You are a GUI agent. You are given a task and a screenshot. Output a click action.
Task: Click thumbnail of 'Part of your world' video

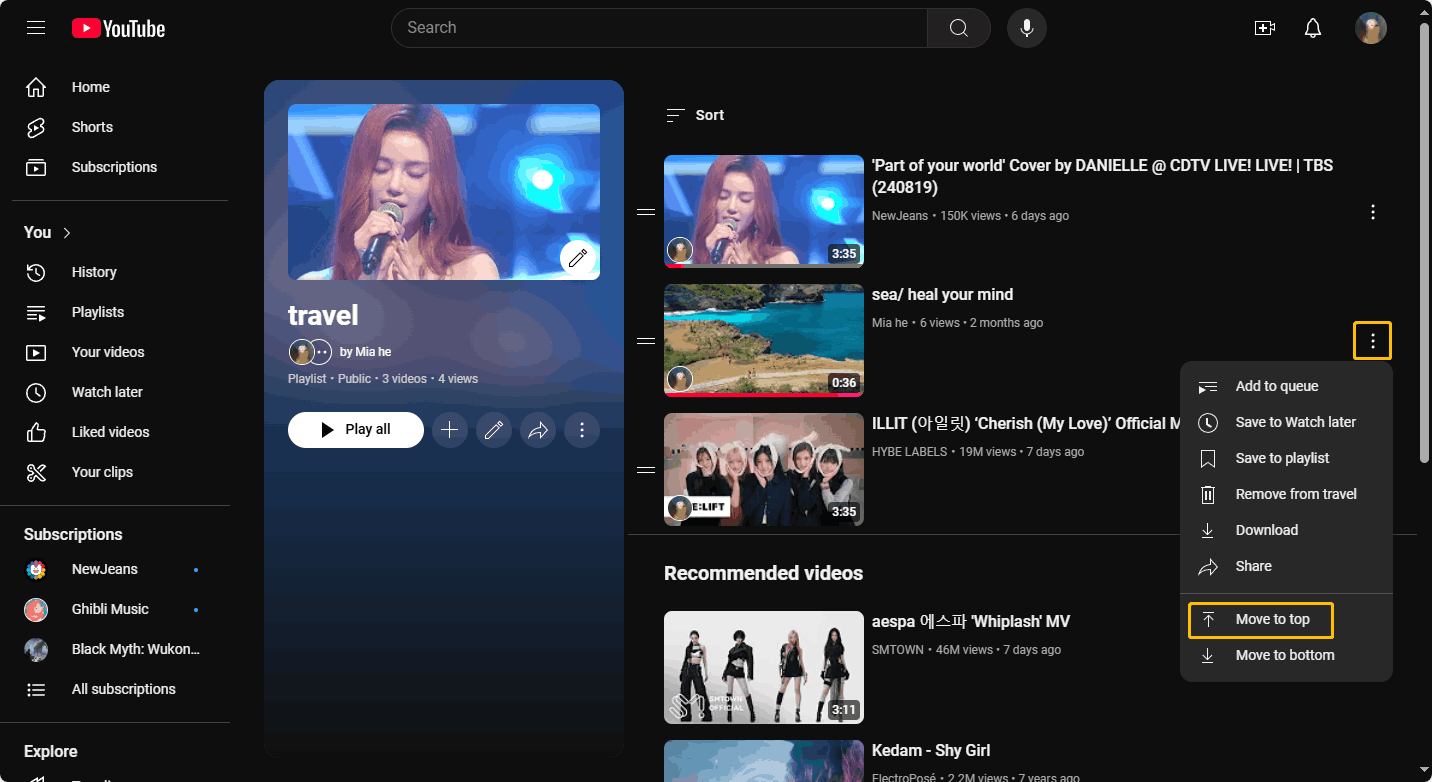764,211
